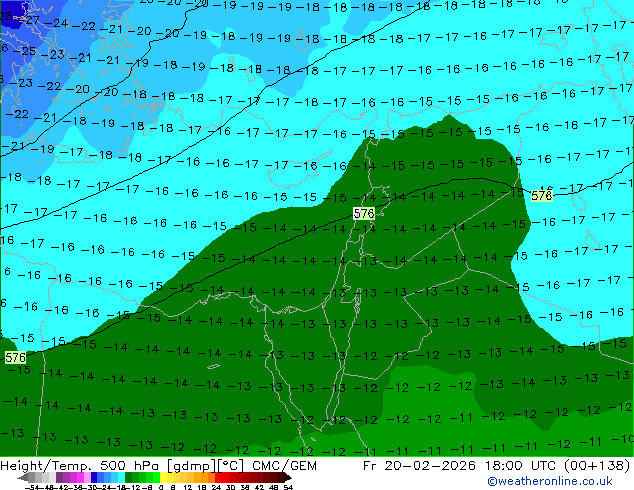Click the -24 temperature value on the map

coord(57,23)
